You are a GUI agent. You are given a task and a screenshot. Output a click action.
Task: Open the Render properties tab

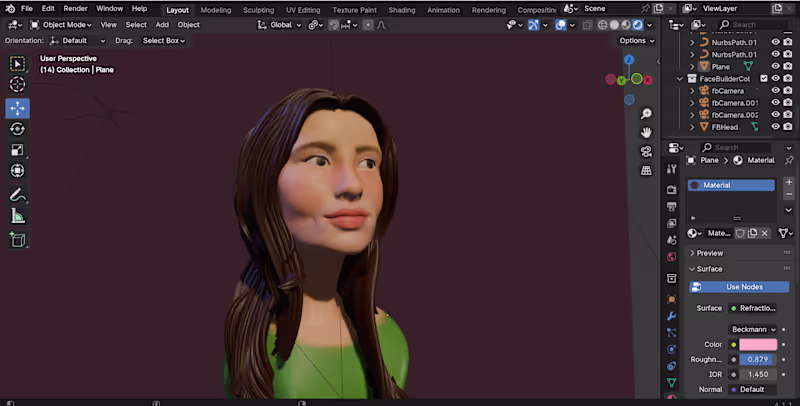click(x=671, y=189)
